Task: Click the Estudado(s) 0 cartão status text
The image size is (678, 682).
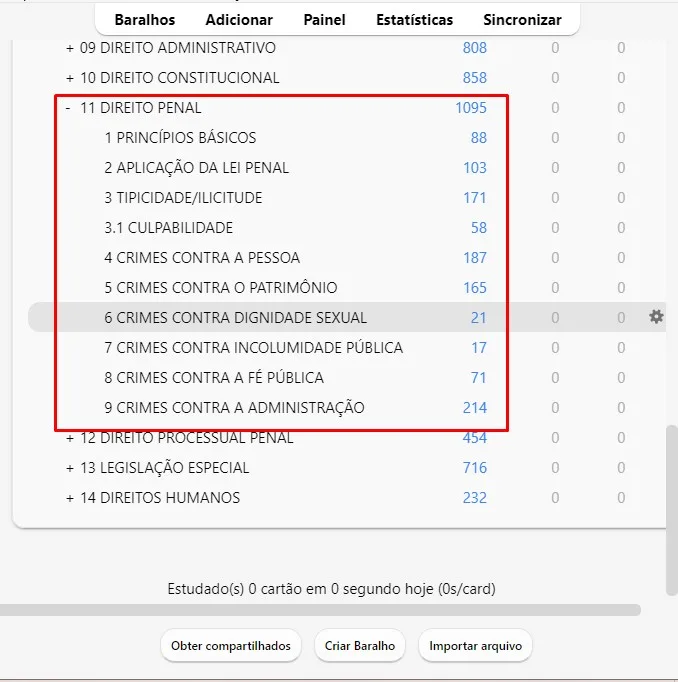Action: coord(331,589)
